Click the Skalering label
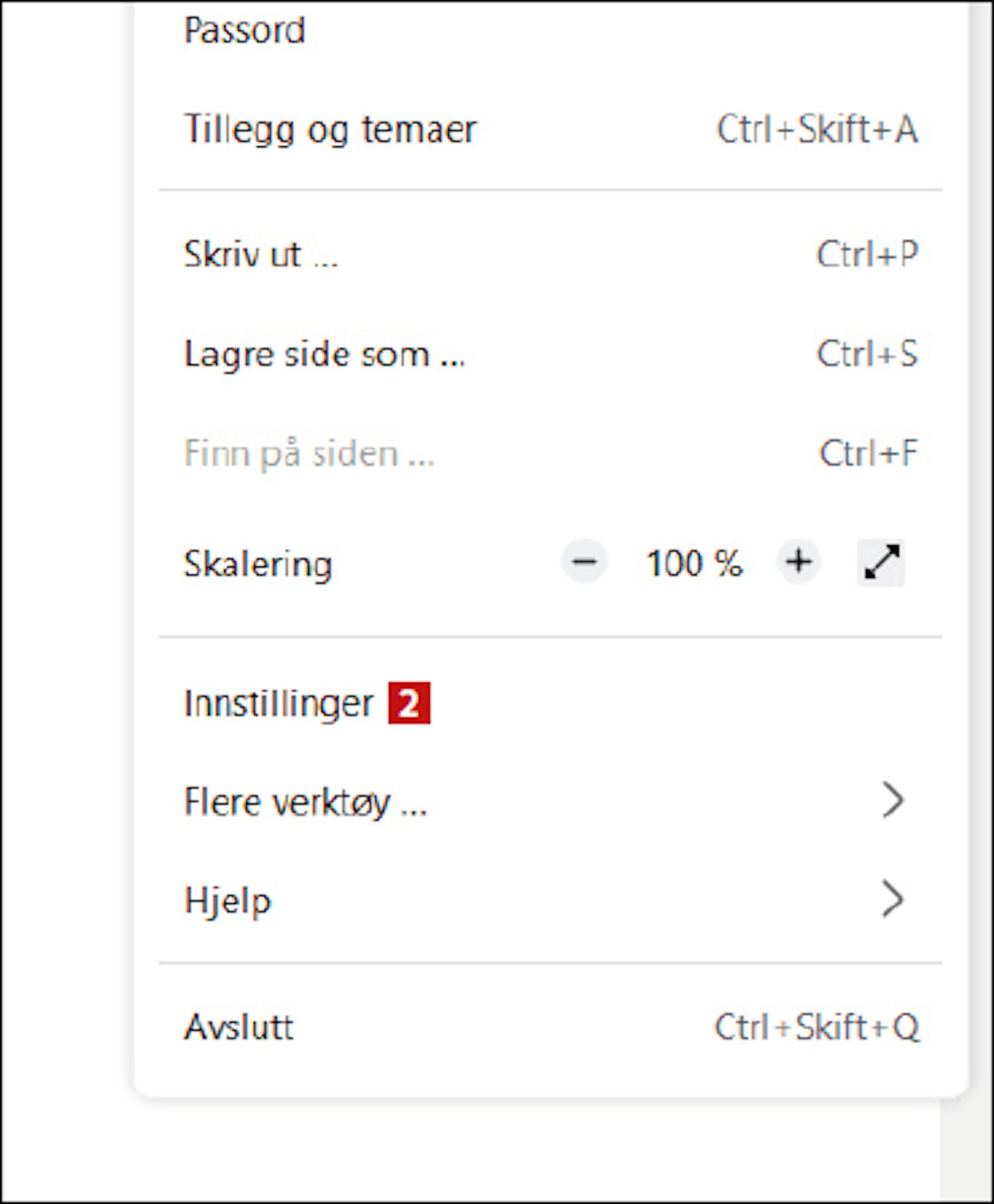Viewport: 994px width, 1204px height. pyautogui.click(x=258, y=564)
